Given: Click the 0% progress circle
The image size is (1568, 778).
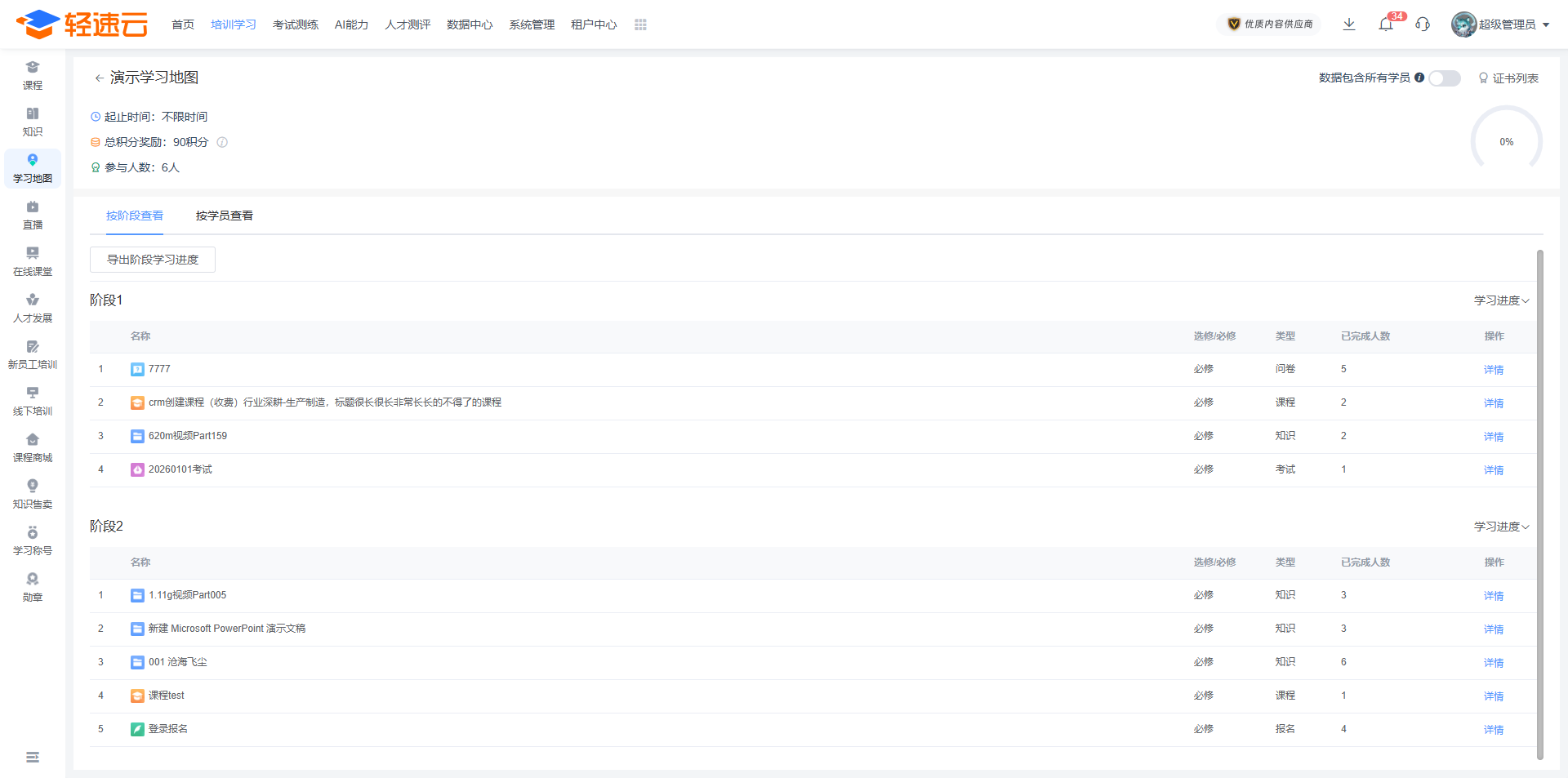Looking at the screenshot, I should pos(1506,142).
